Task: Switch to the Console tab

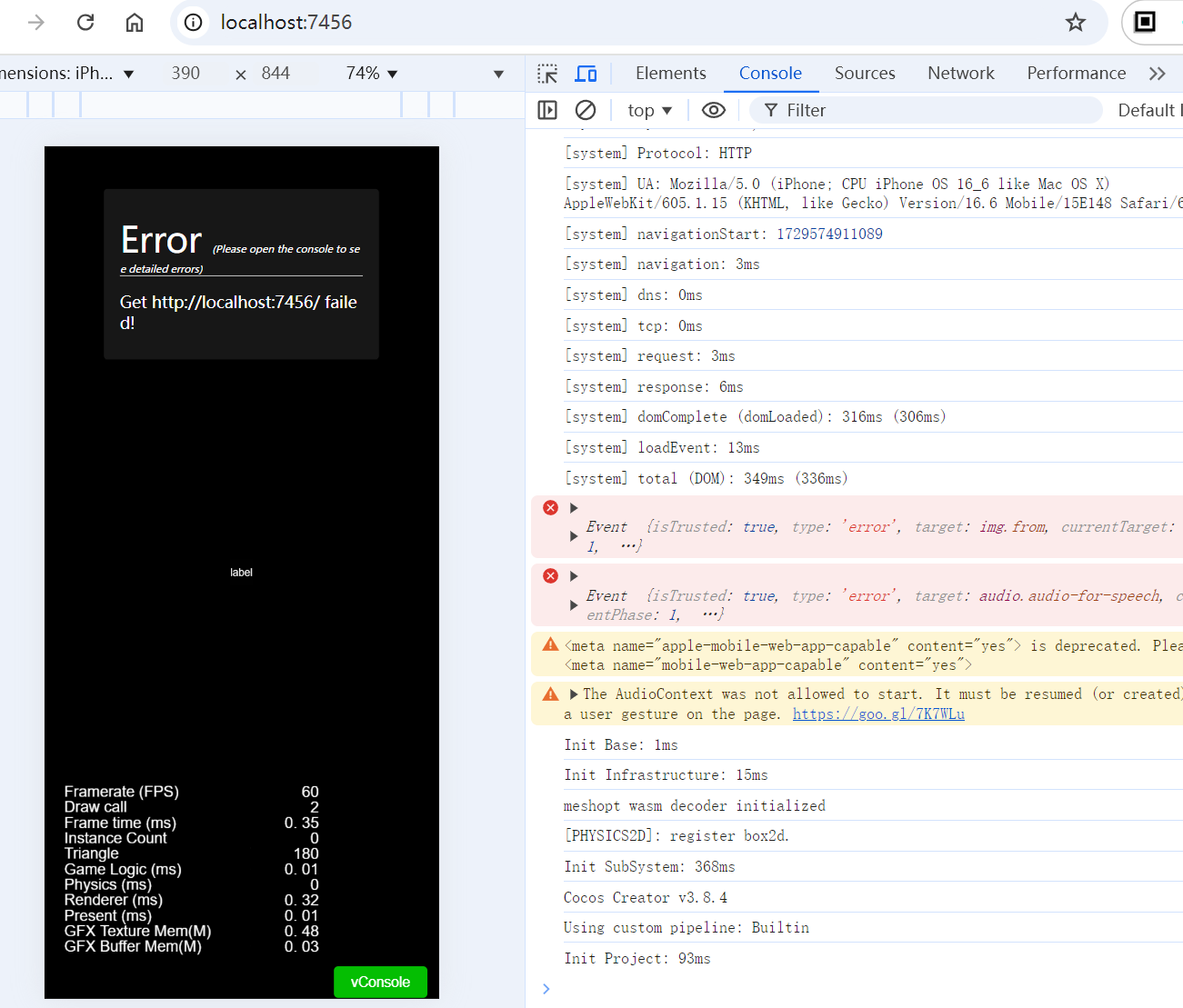Action: 770,74
